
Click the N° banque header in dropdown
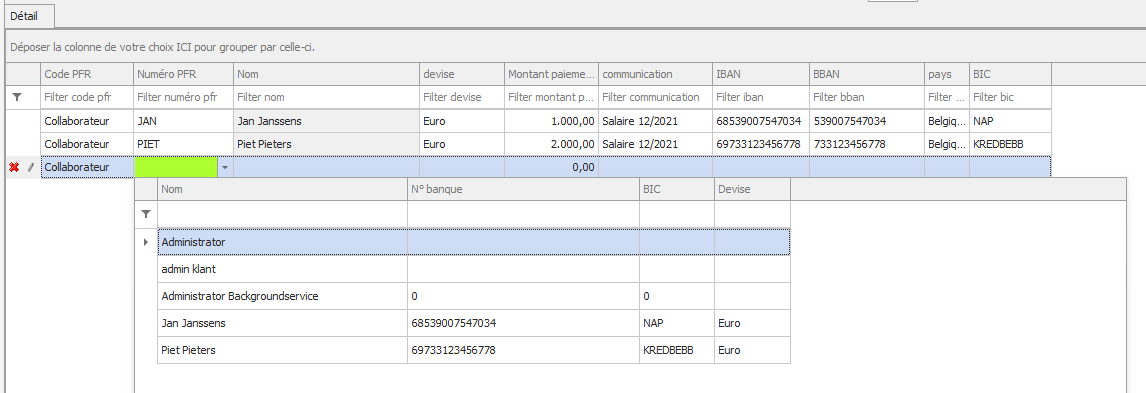tap(523, 189)
